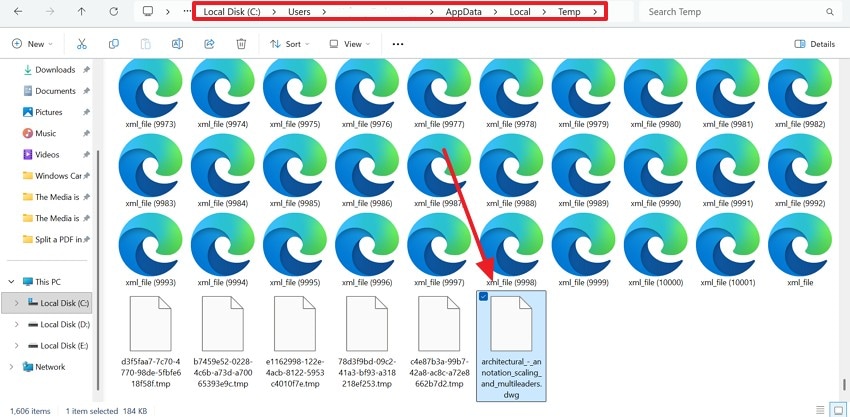
Task: Select the 78d3f9bd .tmp file name
Action: tap(366, 373)
